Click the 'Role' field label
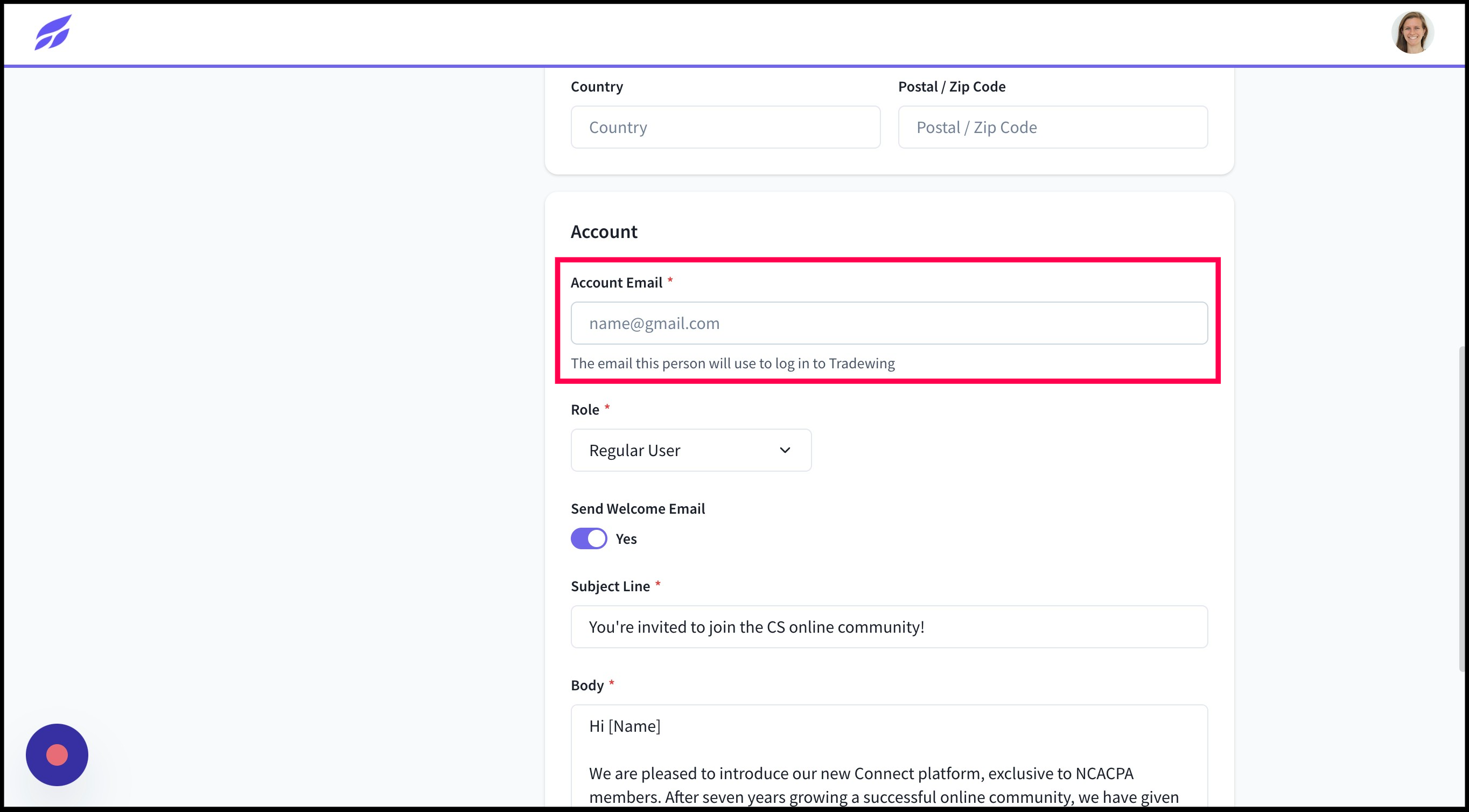Screen dimensions: 1469x812 point(585,409)
